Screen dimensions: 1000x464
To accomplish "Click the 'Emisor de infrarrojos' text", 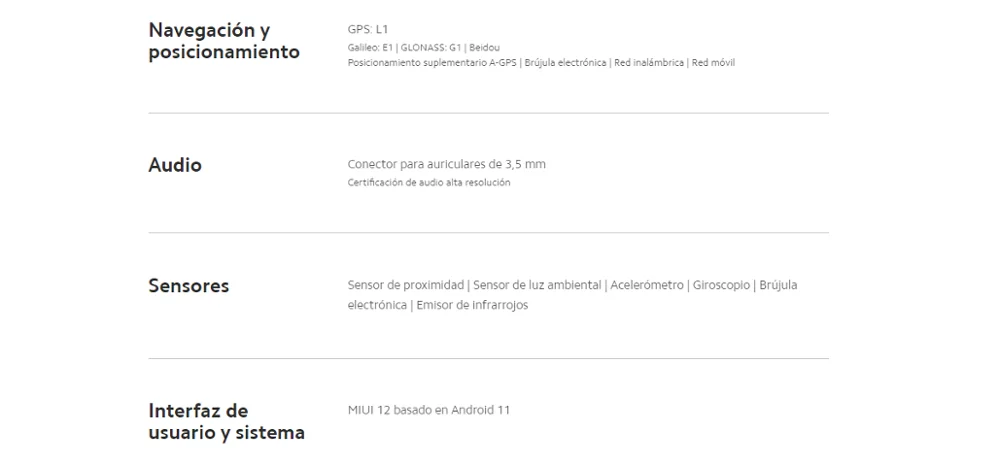I will pyautogui.click(x=471, y=305).
